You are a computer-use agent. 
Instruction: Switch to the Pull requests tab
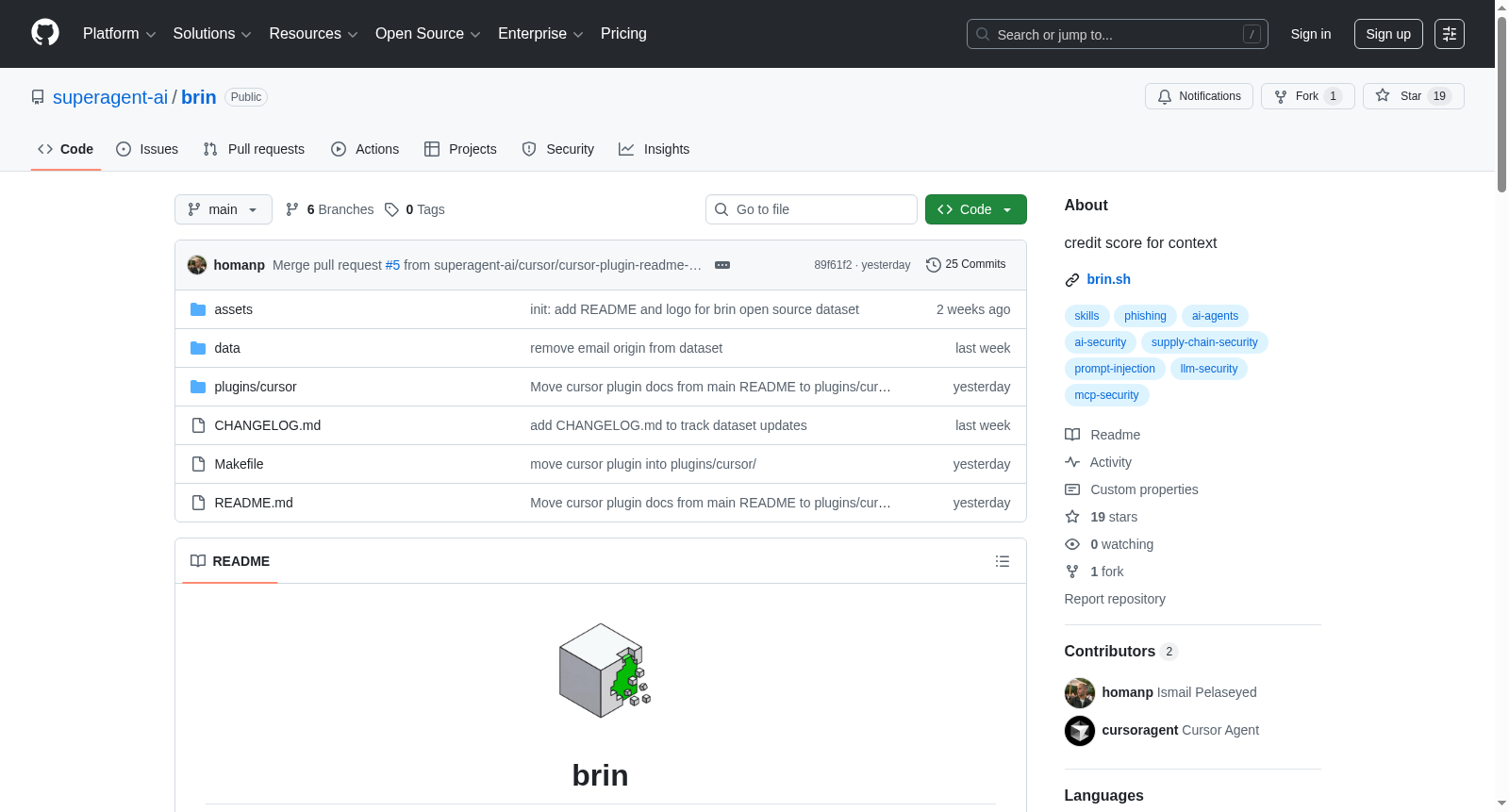click(x=254, y=149)
